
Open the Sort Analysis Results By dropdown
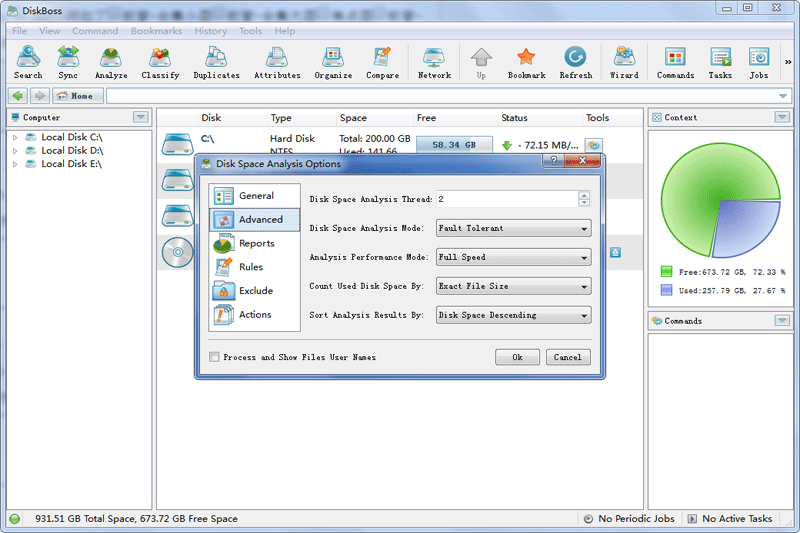pyautogui.click(x=513, y=315)
